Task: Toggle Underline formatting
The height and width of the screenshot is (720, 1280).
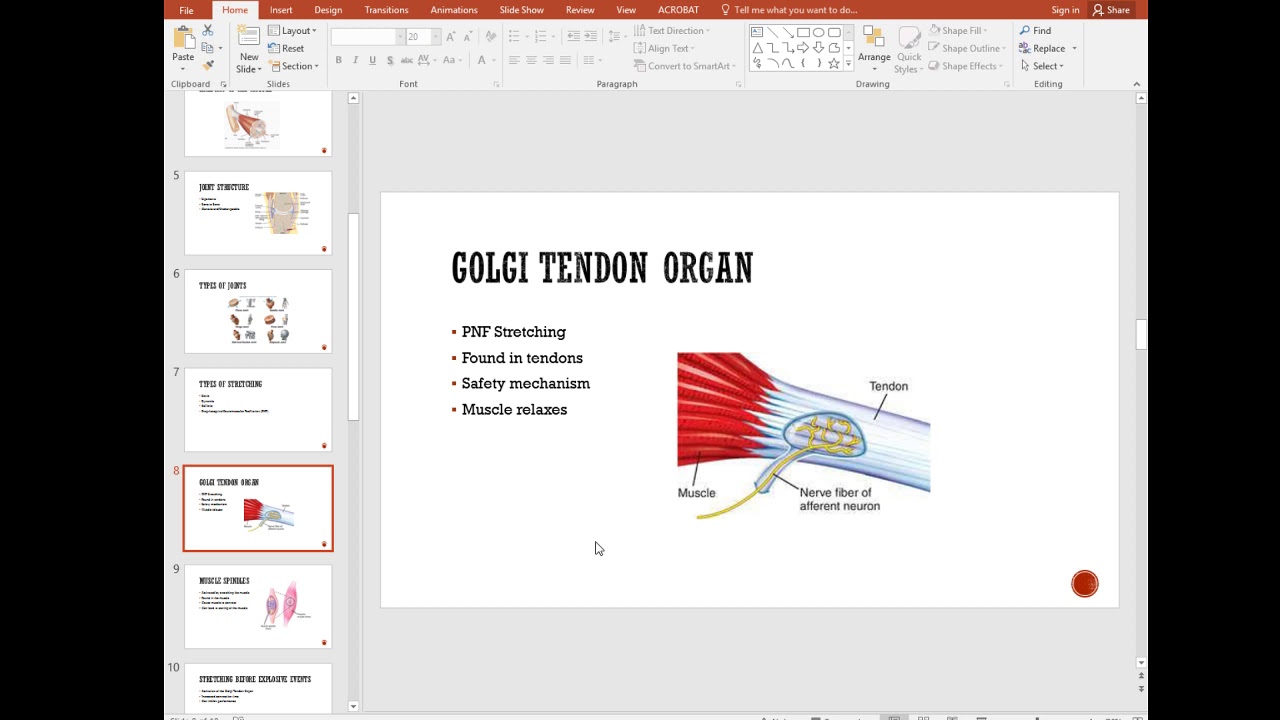Action: click(x=372, y=60)
